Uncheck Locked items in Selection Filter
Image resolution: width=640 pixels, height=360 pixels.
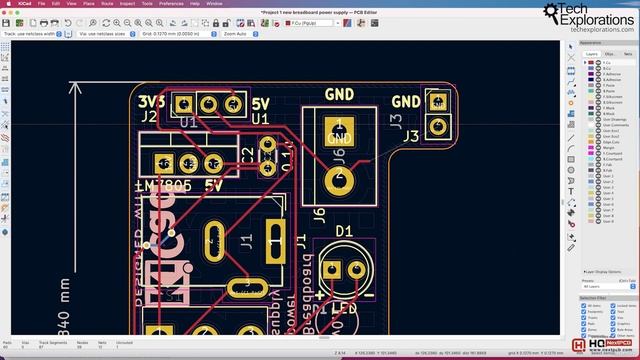[613, 305]
